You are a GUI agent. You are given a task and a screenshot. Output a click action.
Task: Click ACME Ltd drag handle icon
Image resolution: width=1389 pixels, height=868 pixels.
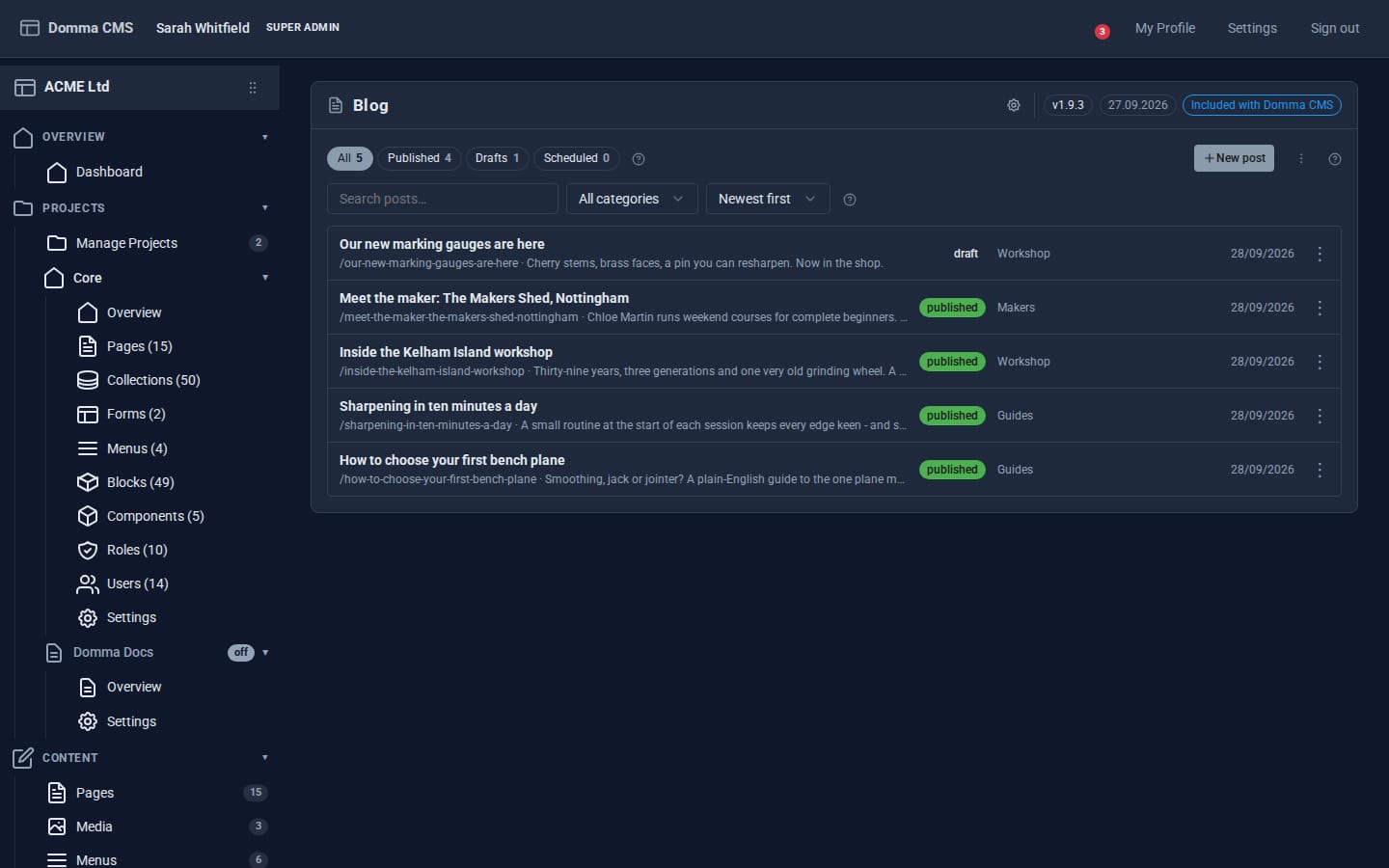pyautogui.click(x=253, y=88)
